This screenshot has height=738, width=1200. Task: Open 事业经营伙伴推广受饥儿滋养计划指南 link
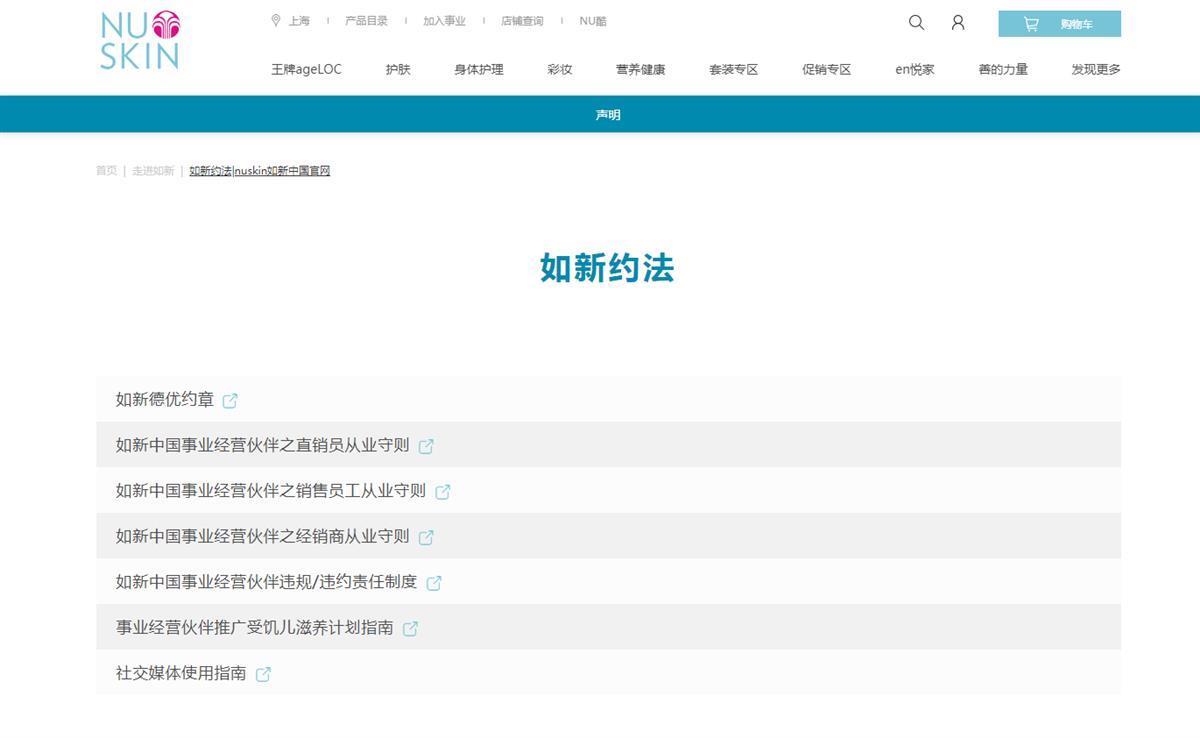tap(255, 628)
